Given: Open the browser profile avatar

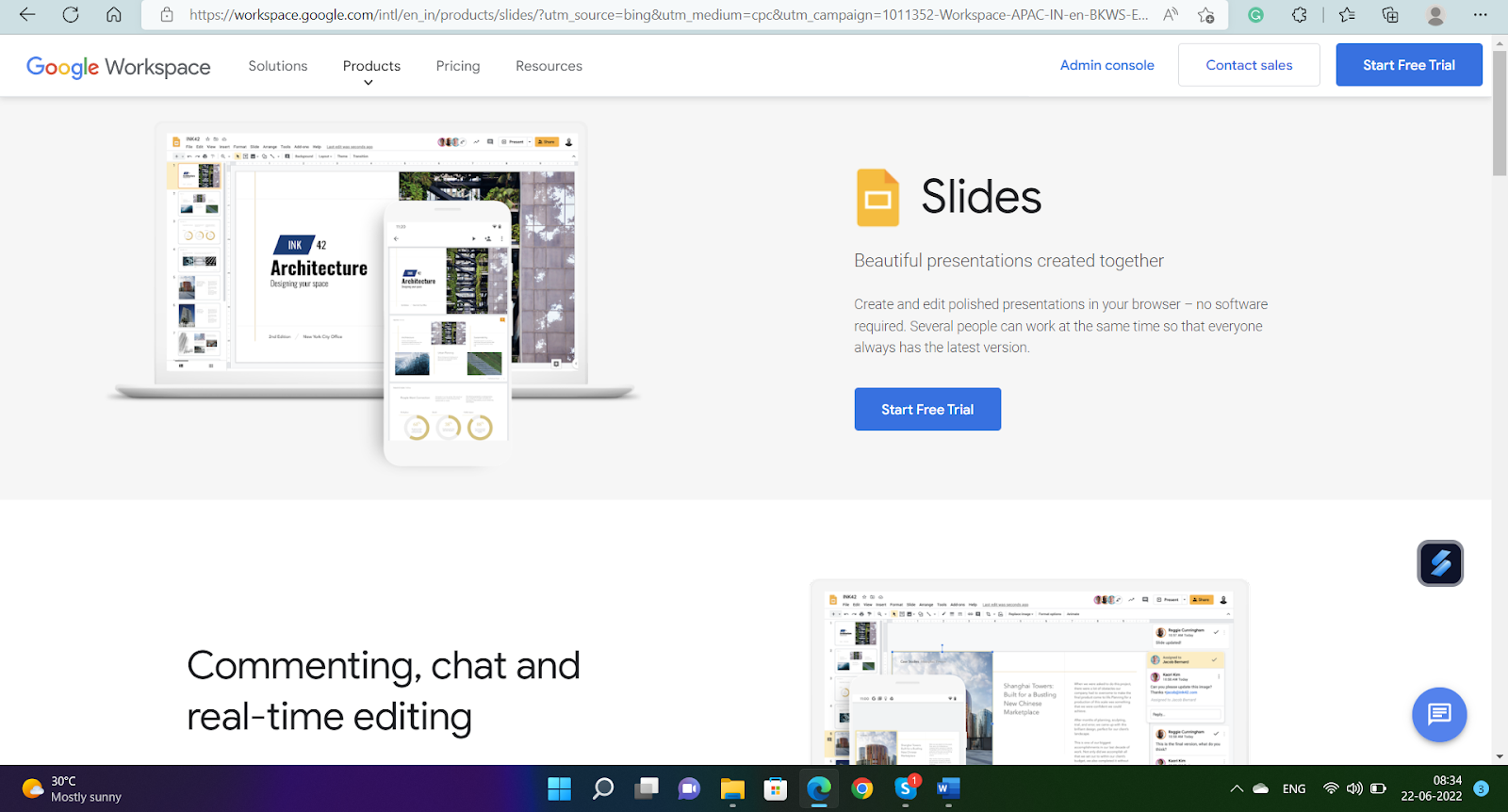Looking at the screenshot, I should pos(1435,15).
